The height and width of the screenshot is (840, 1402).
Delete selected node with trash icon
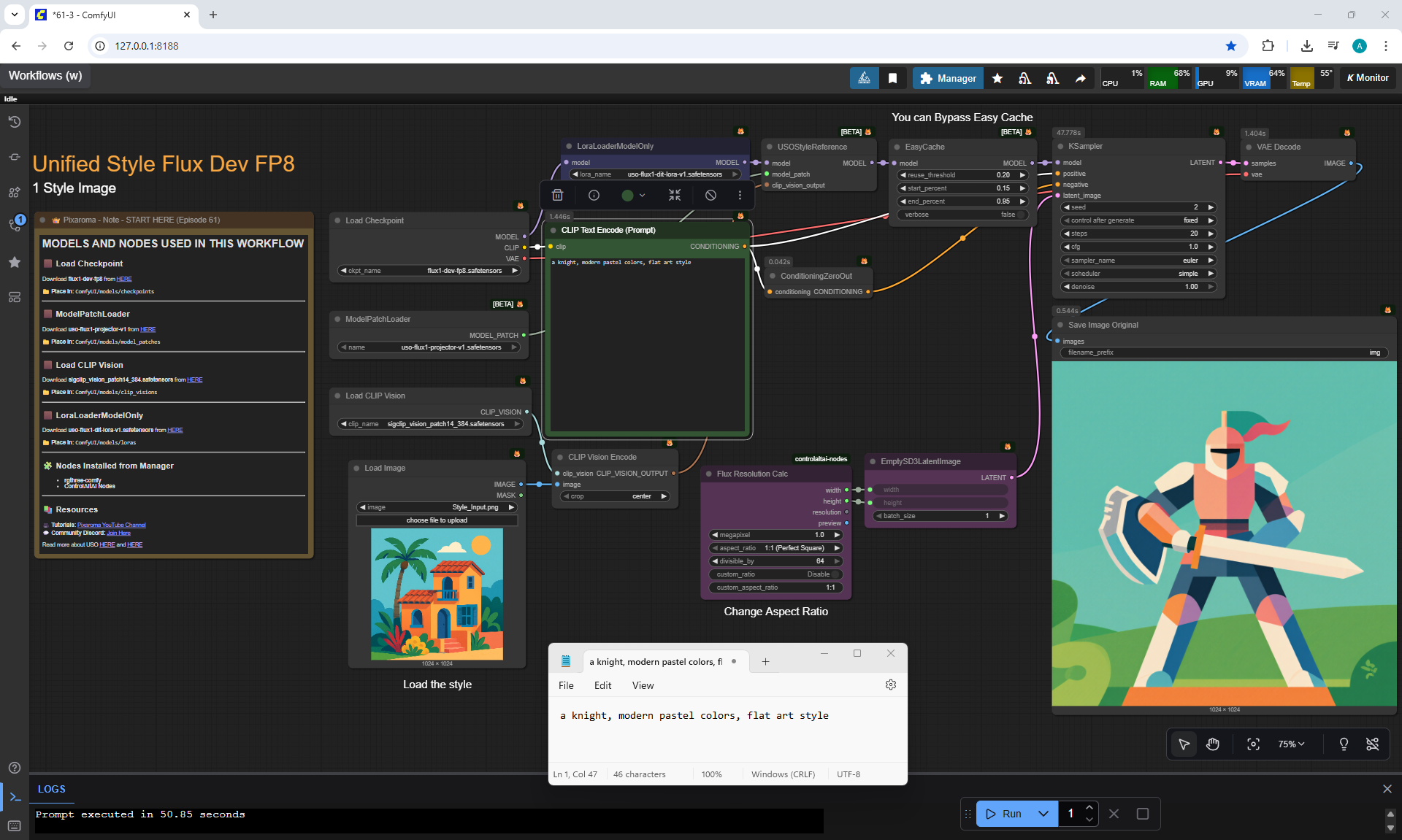(x=557, y=195)
